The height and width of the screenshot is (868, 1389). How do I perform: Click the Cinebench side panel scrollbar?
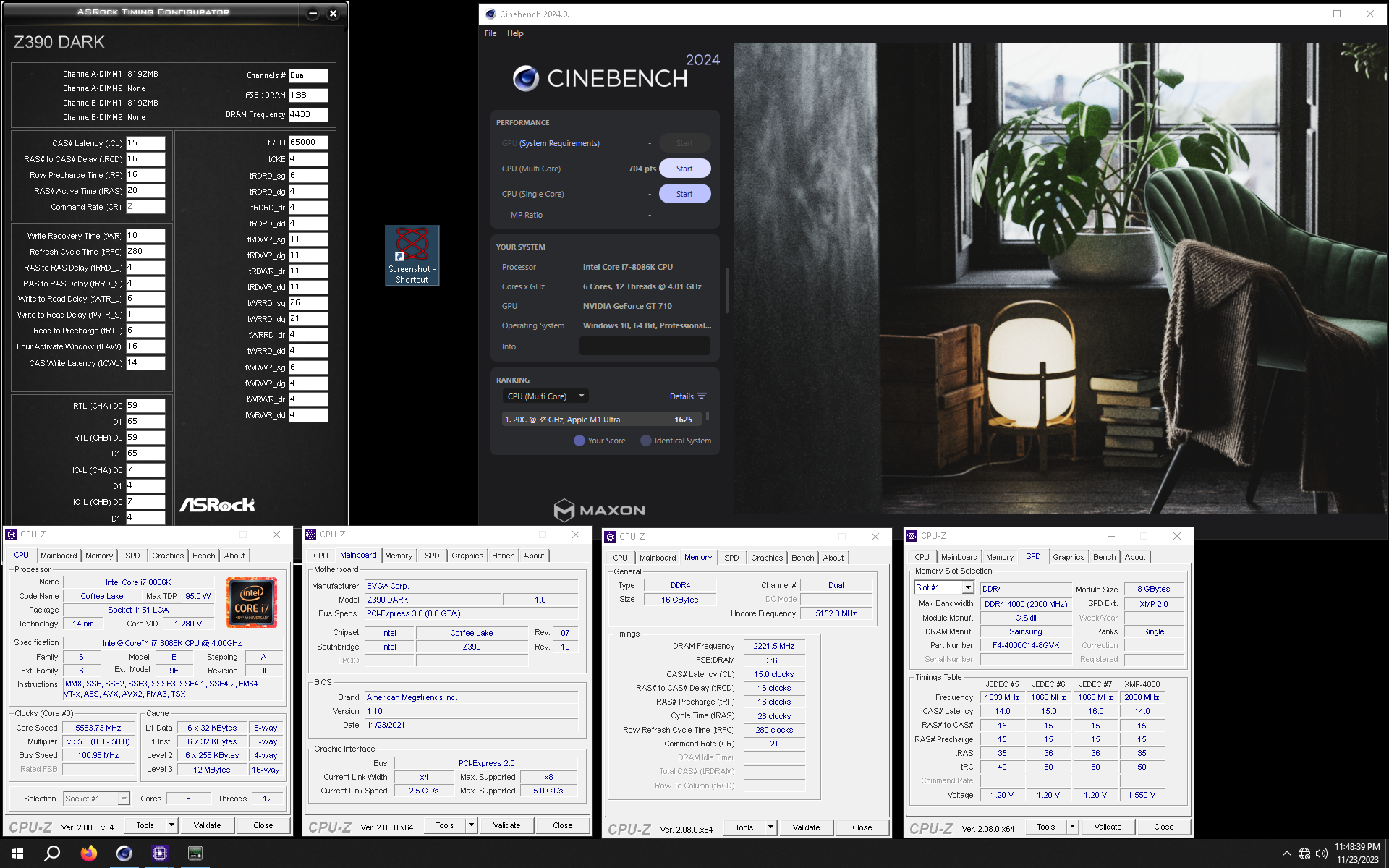[726, 289]
